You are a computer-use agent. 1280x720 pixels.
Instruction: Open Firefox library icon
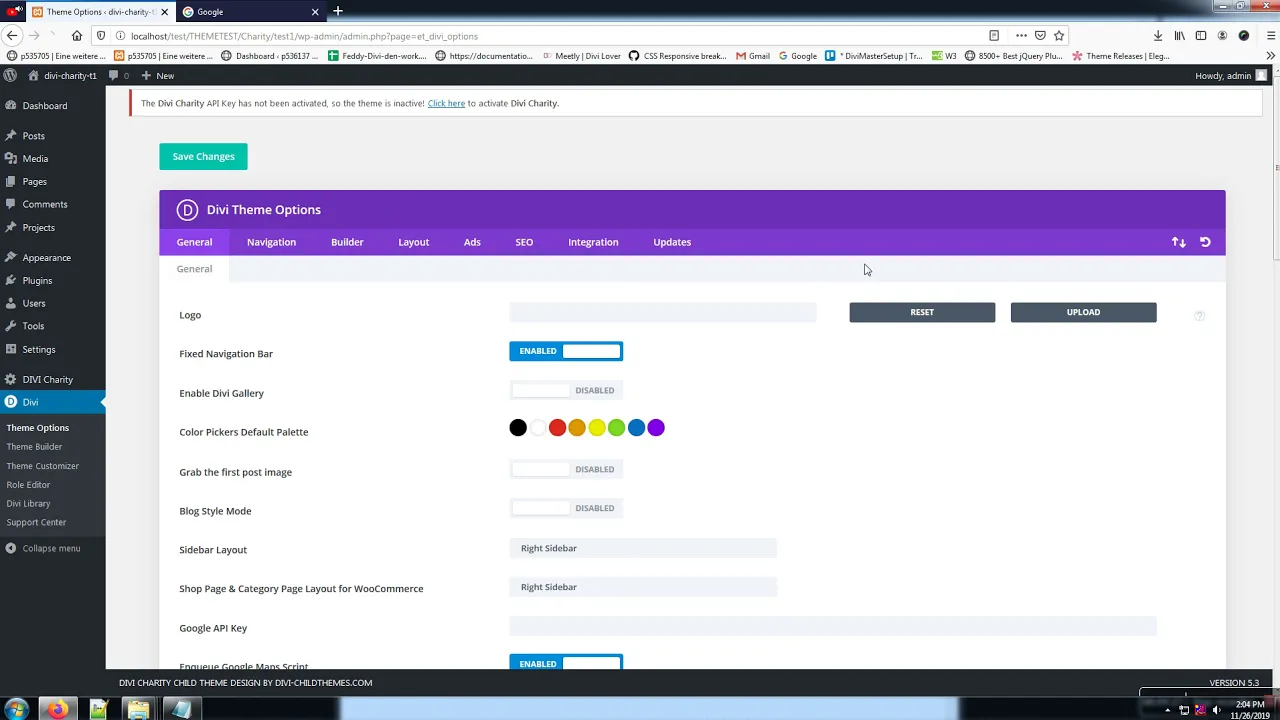(1180, 36)
